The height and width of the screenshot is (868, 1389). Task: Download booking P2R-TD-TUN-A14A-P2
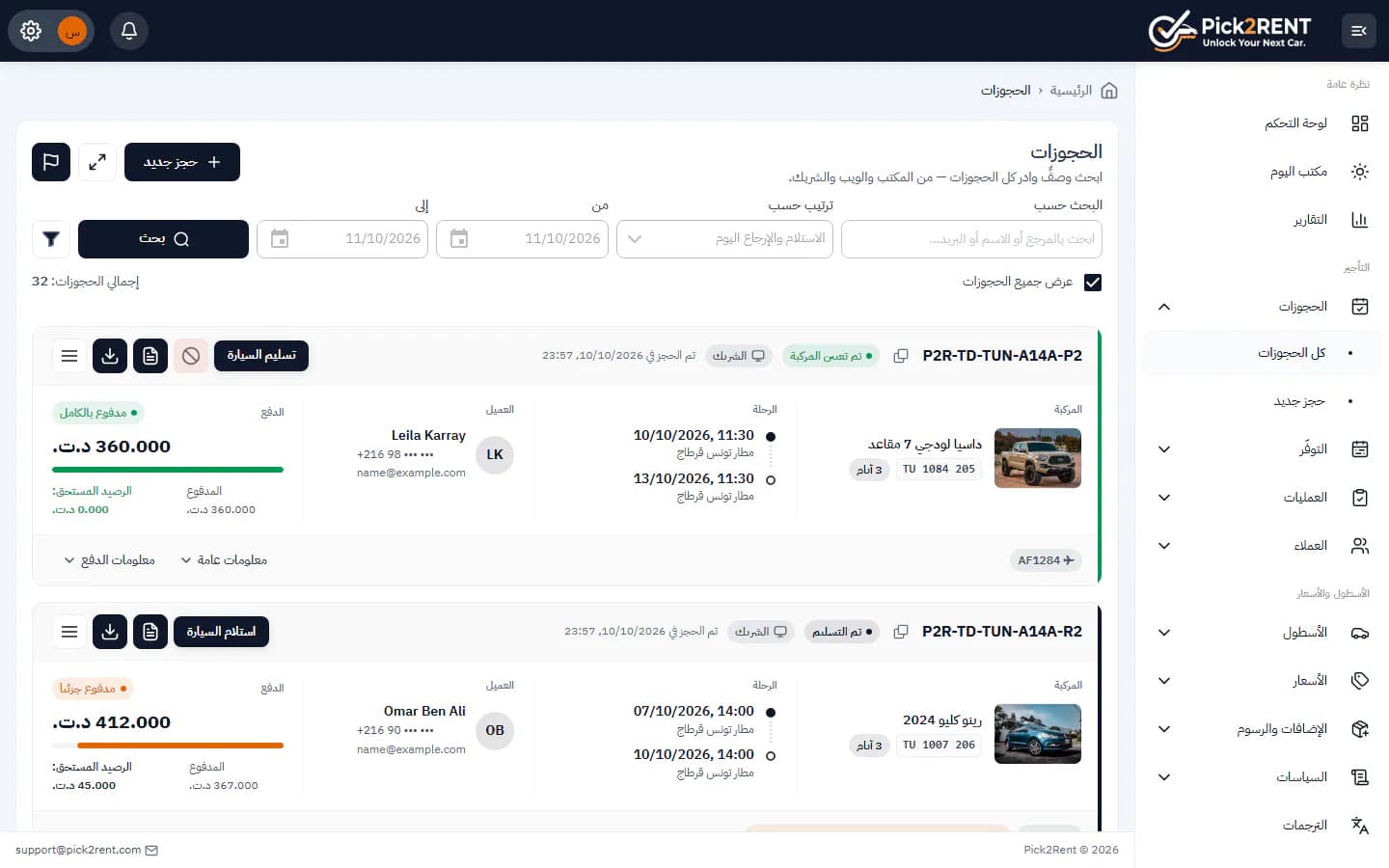(110, 356)
